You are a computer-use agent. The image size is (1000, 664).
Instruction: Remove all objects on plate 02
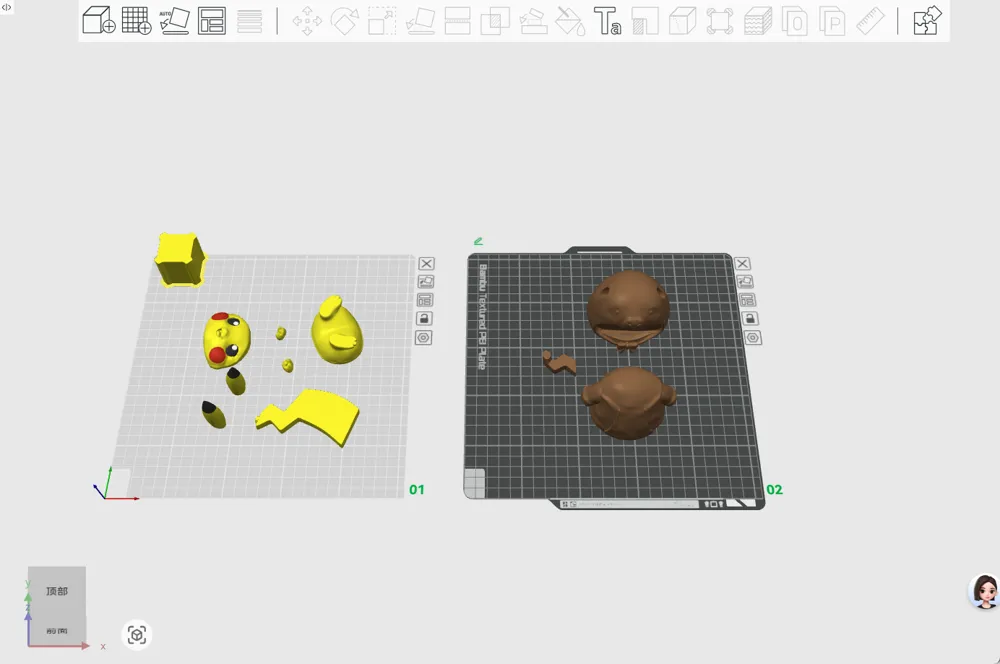coord(742,263)
